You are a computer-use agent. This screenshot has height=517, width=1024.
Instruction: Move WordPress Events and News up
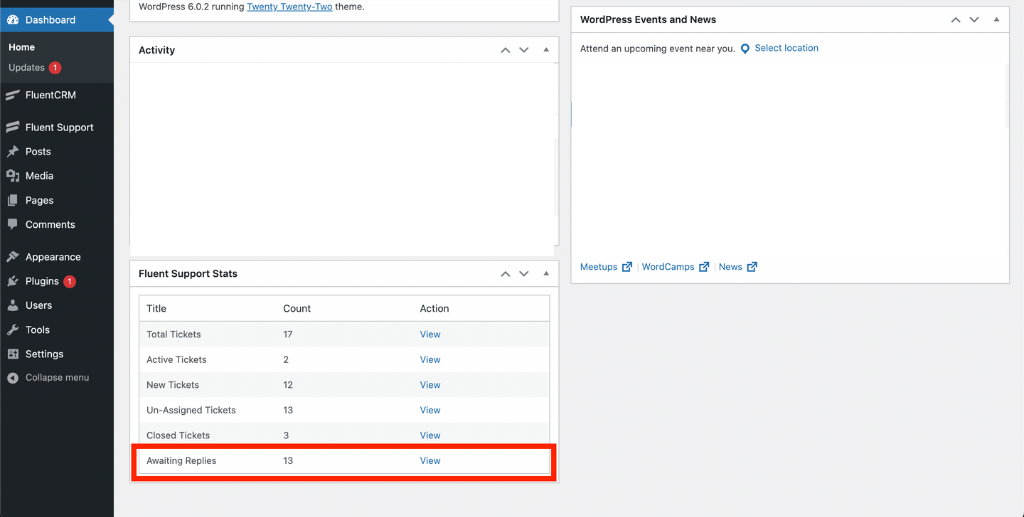point(955,20)
